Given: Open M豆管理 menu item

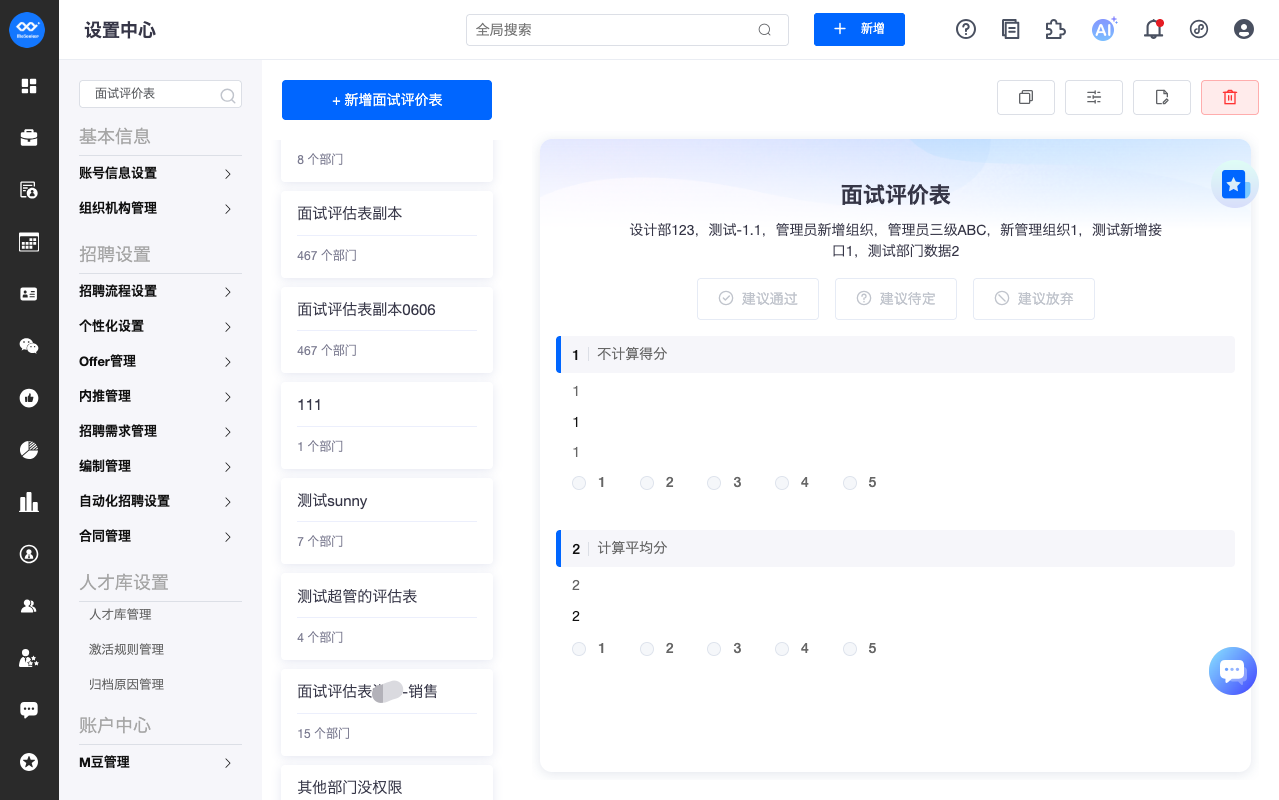Looking at the screenshot, I should coord(160,762).
